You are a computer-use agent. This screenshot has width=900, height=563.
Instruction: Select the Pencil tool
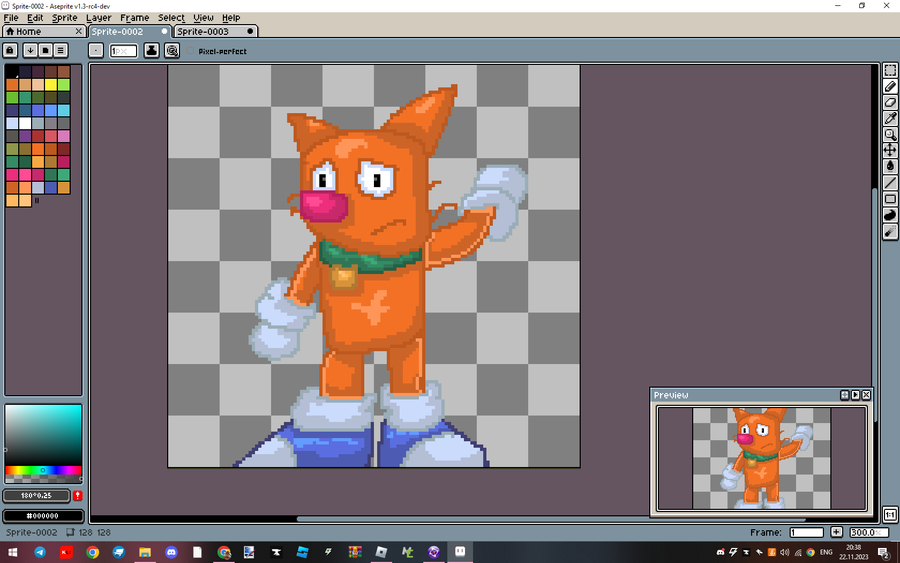pos(890,86)
